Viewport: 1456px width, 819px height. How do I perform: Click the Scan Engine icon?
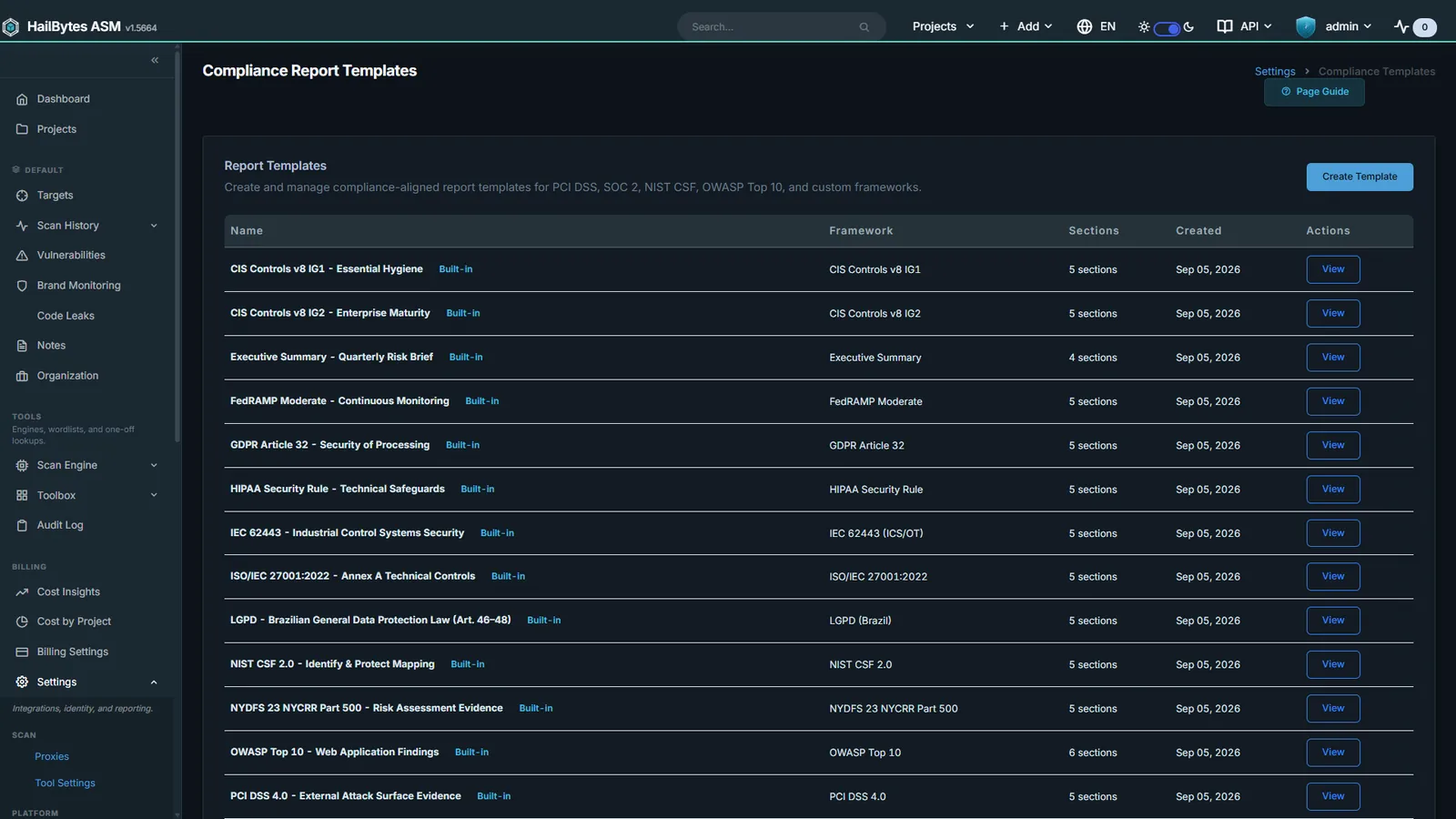[x=22, y=465]
